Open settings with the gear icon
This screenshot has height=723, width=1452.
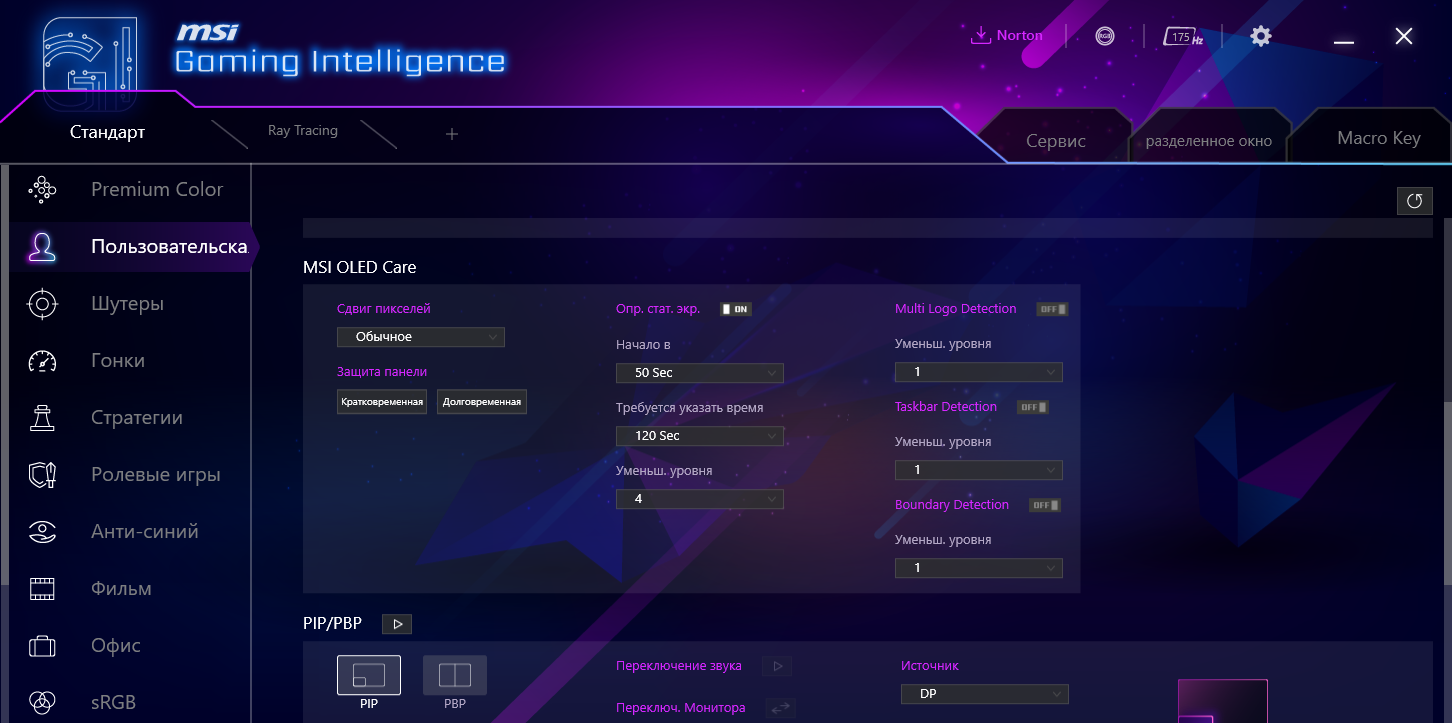pos(1261,36)
